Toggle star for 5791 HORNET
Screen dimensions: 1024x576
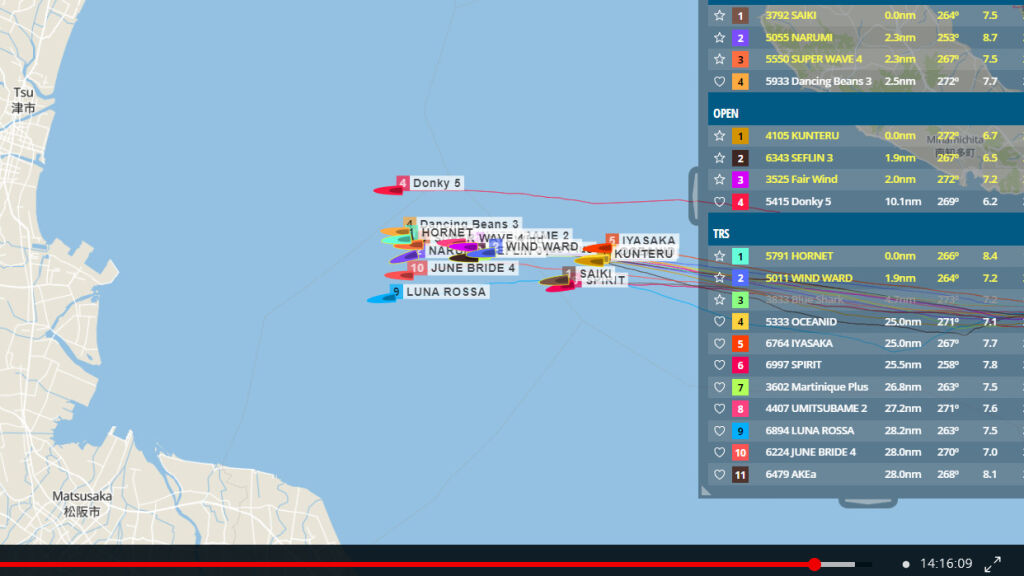pos(719,256)
